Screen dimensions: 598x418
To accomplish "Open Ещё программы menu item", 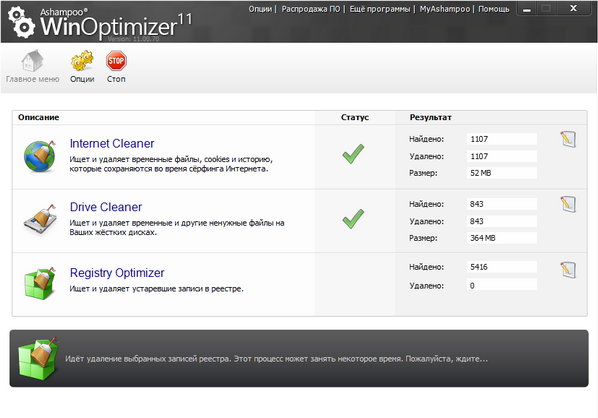I will pos(380,9).
